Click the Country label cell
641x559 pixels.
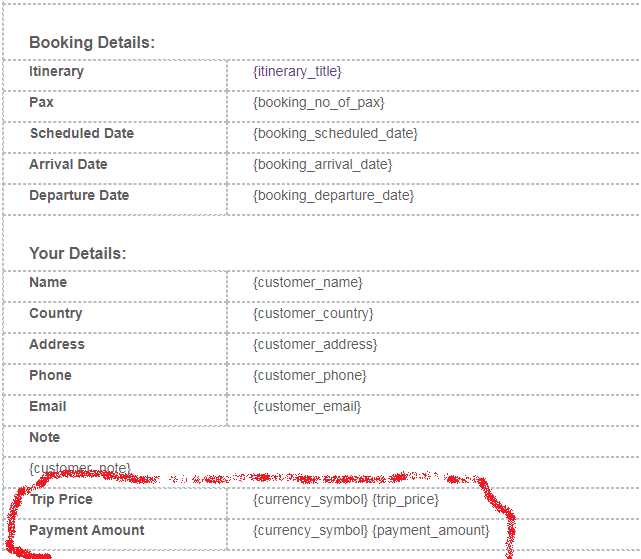[115, 317]
